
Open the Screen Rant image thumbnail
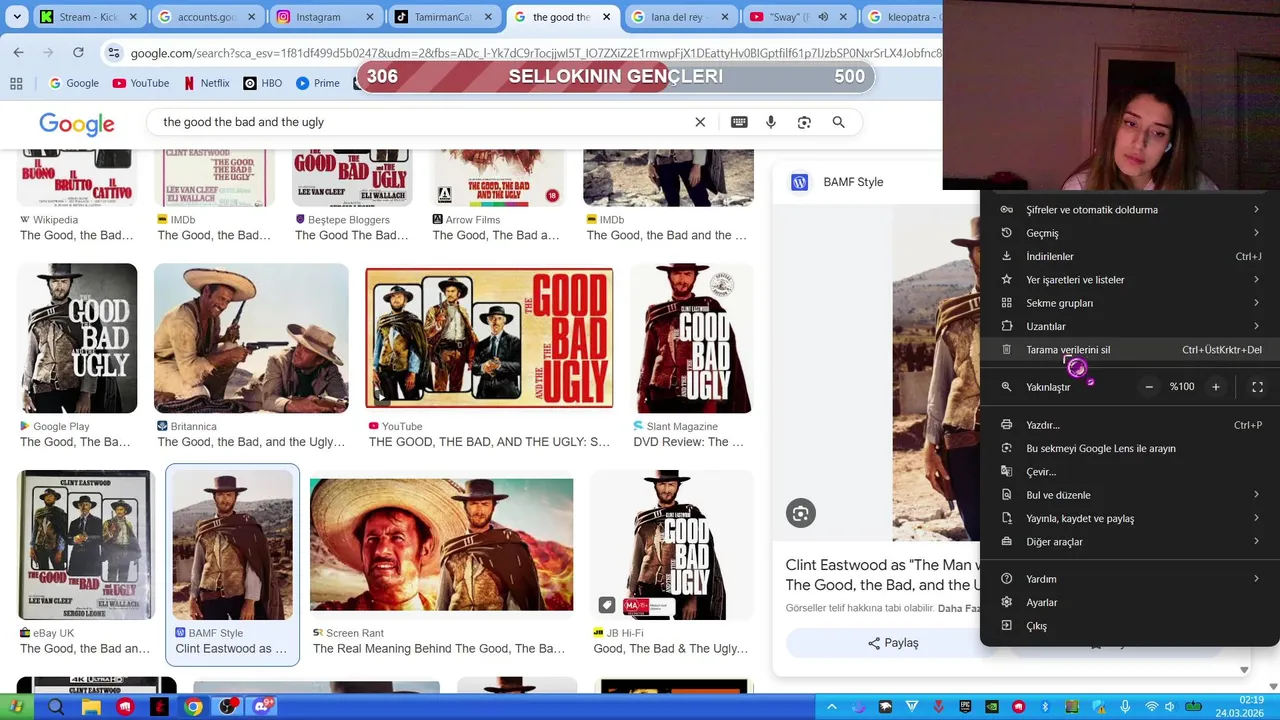click(441, 544)
